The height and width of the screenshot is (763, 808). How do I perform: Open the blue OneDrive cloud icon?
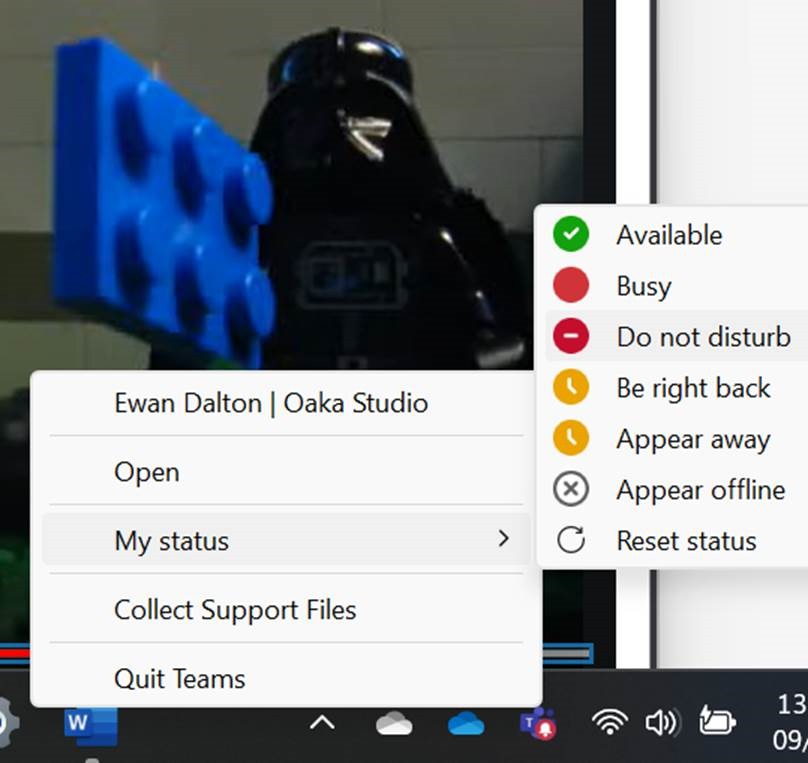point(466,723)
